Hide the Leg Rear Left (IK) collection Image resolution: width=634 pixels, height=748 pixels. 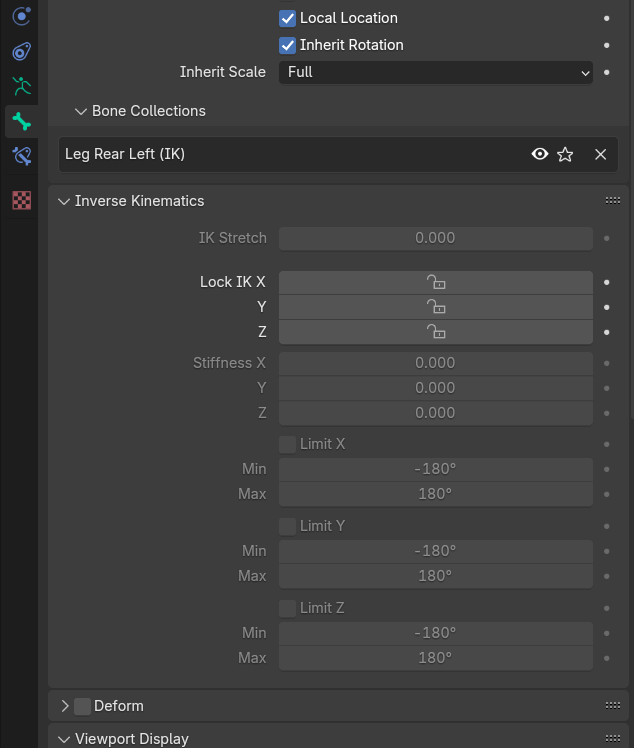[540, 154]
